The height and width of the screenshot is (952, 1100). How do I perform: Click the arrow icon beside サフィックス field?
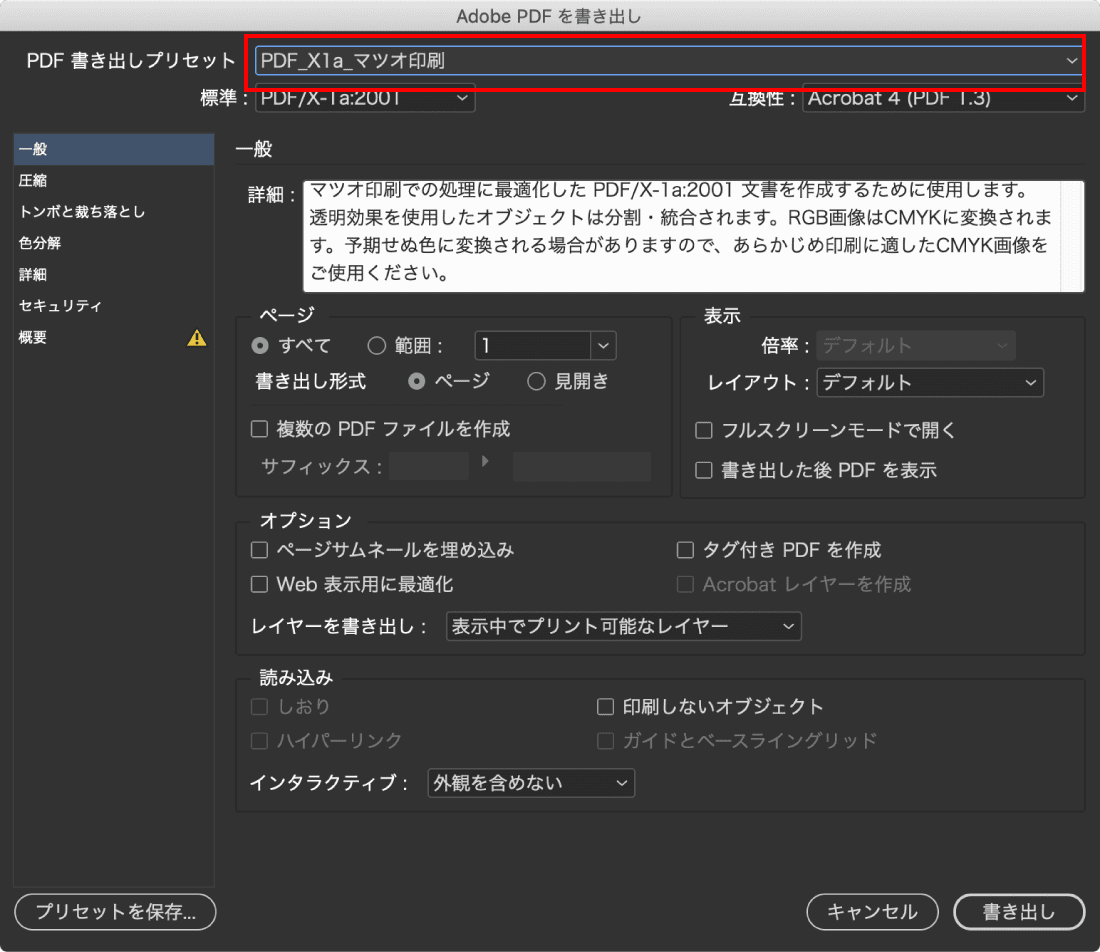[485, 462]
